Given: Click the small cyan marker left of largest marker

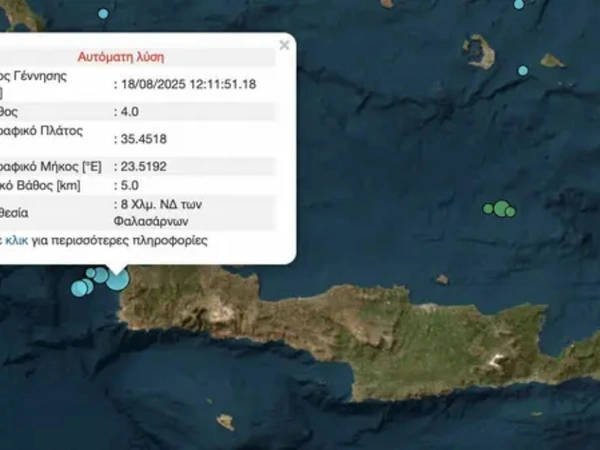Looking at the screenshot, I should tap(100, 274).
